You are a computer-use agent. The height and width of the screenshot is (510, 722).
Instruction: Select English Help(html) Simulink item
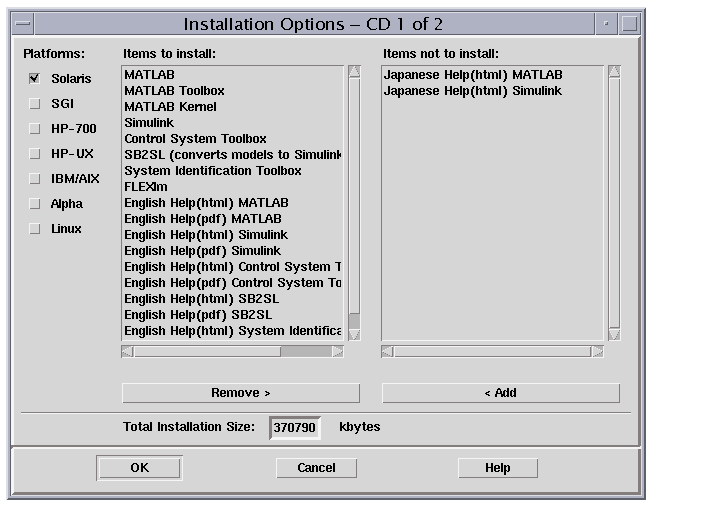233,235
